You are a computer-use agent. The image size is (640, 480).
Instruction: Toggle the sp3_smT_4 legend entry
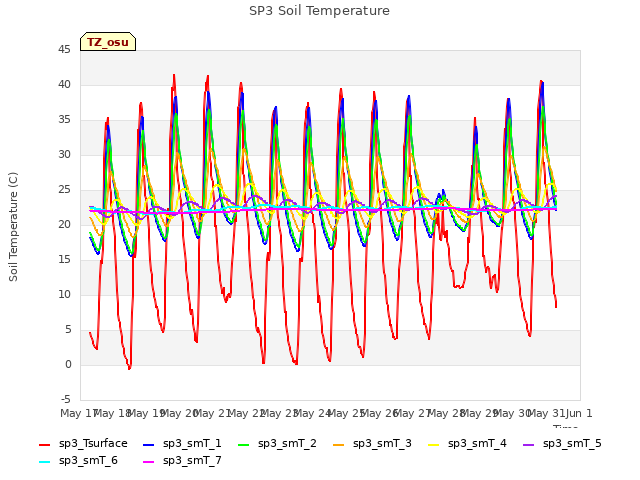pyautogui.click(x=467, y=443)
